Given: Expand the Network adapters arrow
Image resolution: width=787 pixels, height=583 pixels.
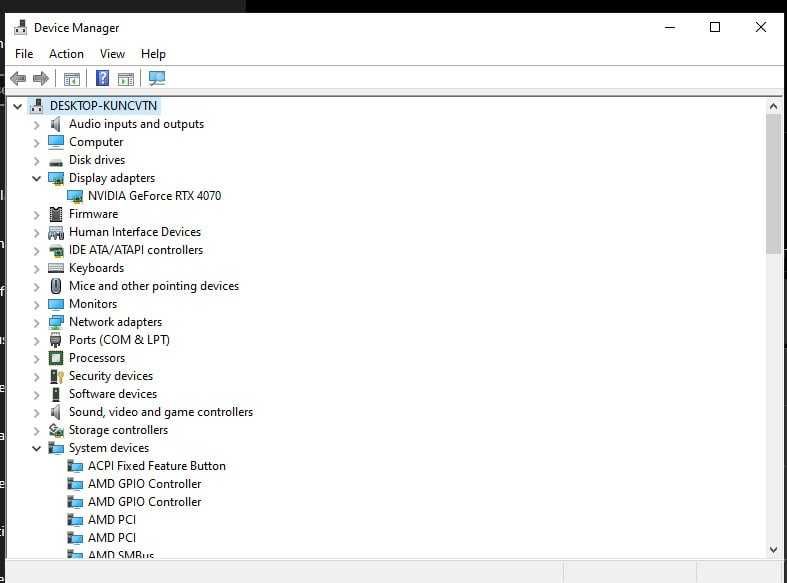Looking at the screenshot, I should point(37,323).
